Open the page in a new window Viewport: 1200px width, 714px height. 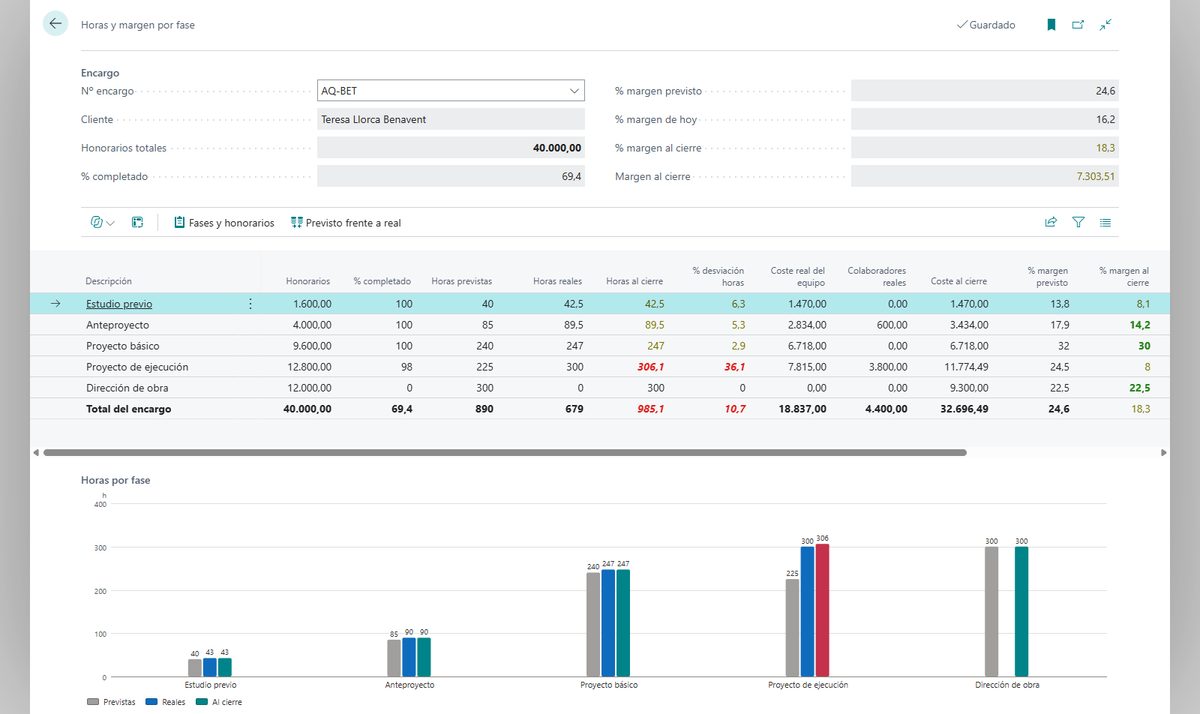pos(1078,25)
